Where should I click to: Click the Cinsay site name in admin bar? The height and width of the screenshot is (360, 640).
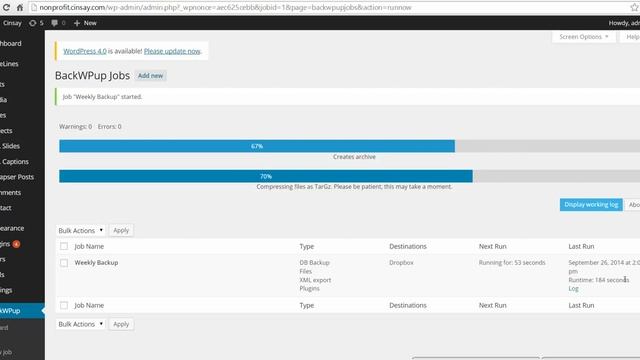click(x=12, y=23)
